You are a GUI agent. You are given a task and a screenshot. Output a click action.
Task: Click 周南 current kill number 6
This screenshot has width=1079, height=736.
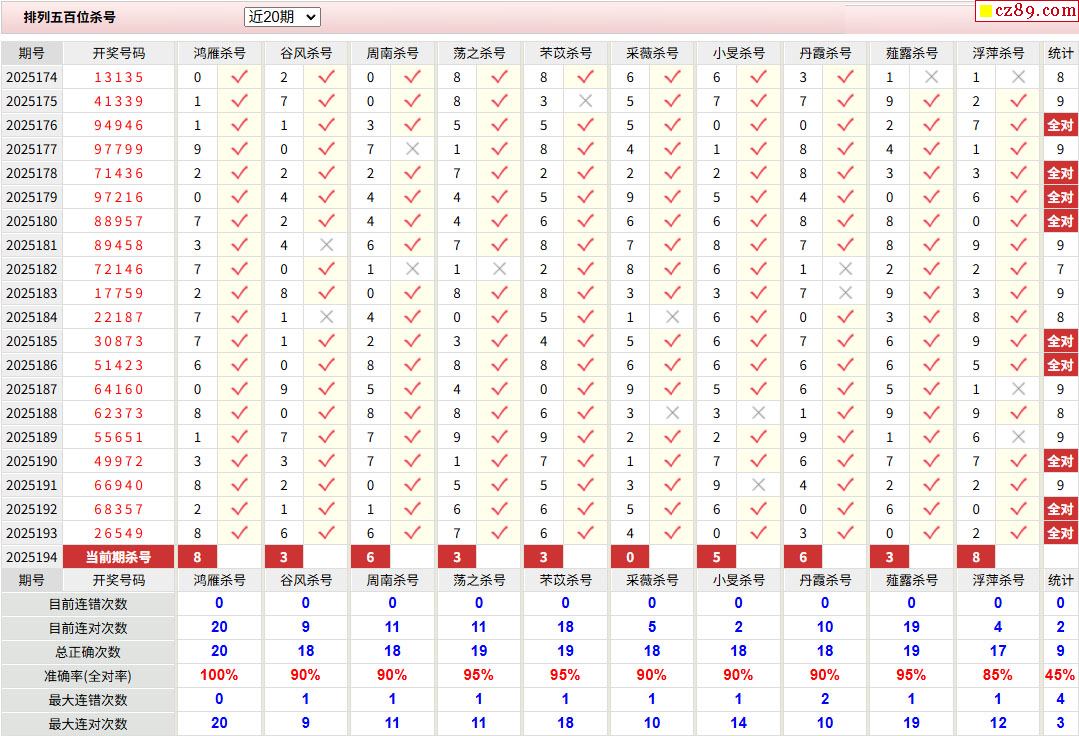point(371,557)
